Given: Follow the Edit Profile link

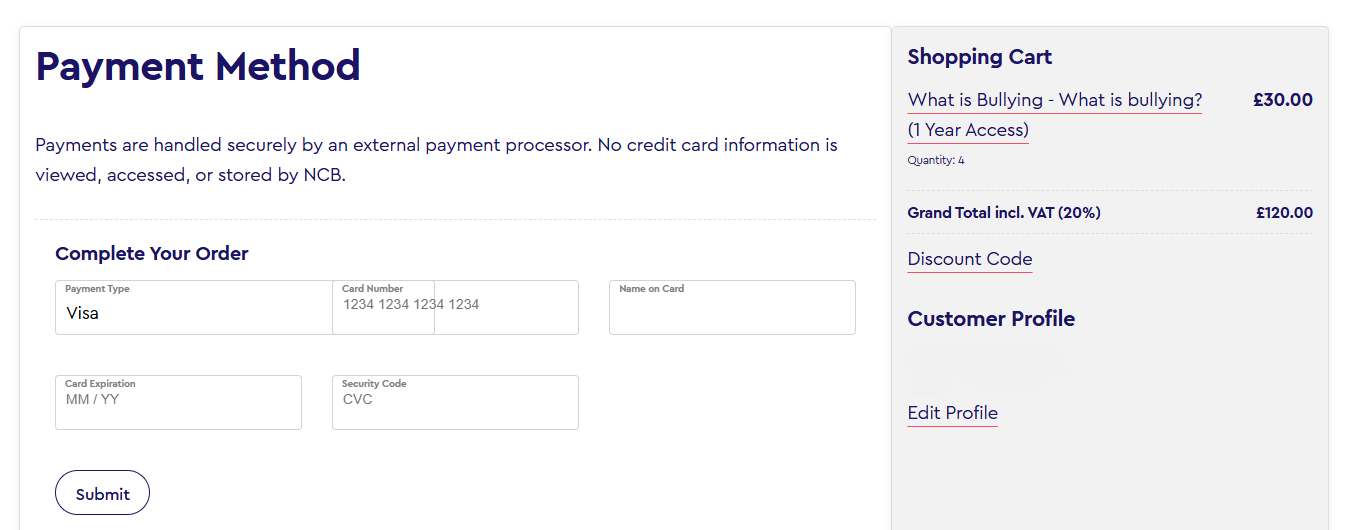Looking at the screenshot, I should 952,413.
